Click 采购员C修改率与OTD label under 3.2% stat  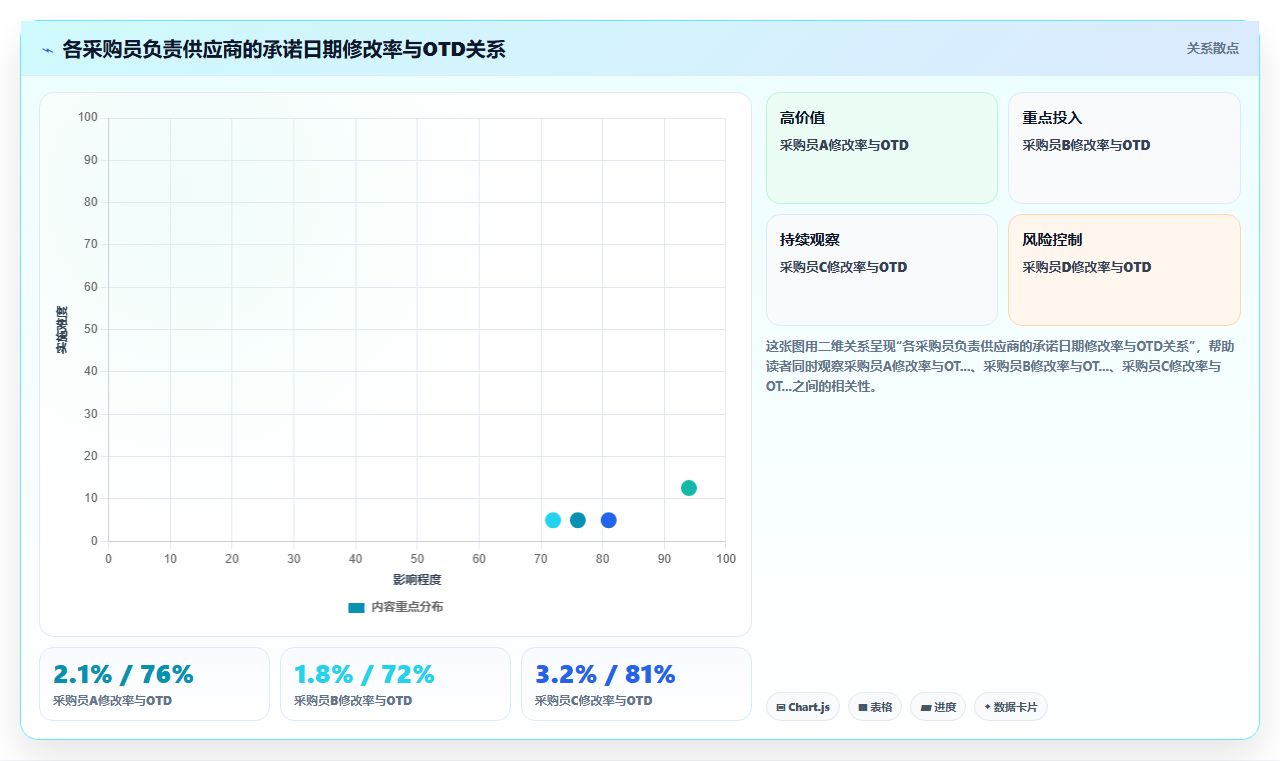coord(594,701)
